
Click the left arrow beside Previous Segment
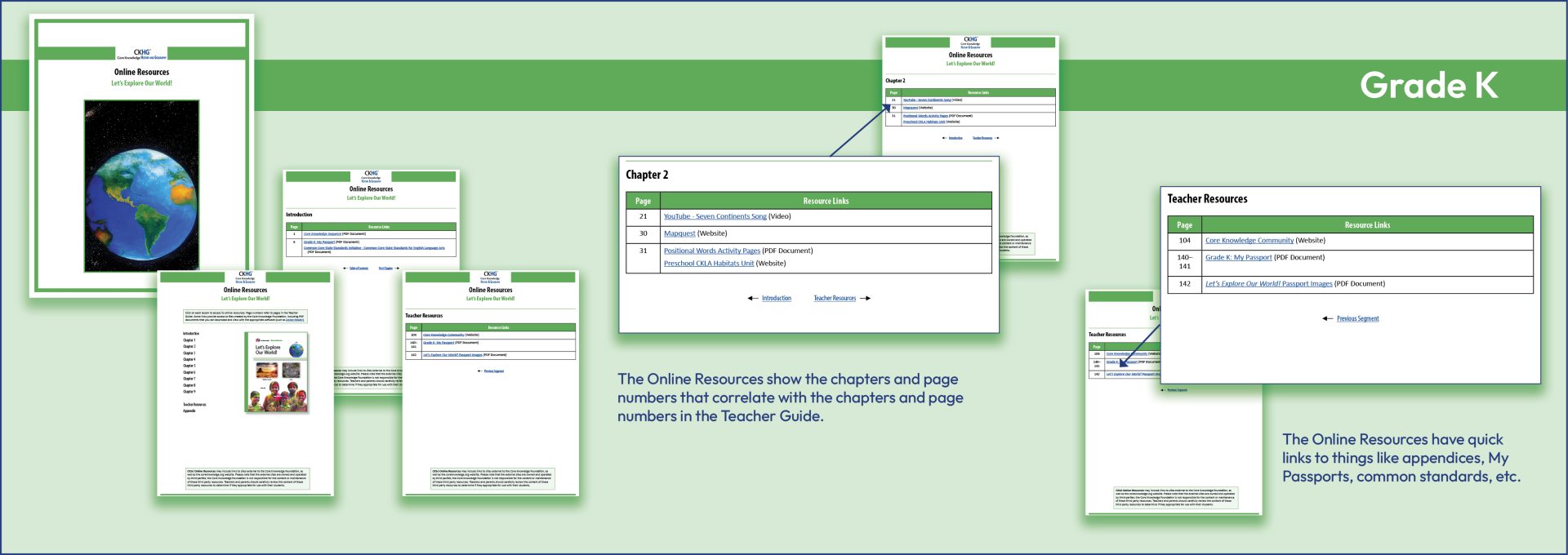point(1327,319)
